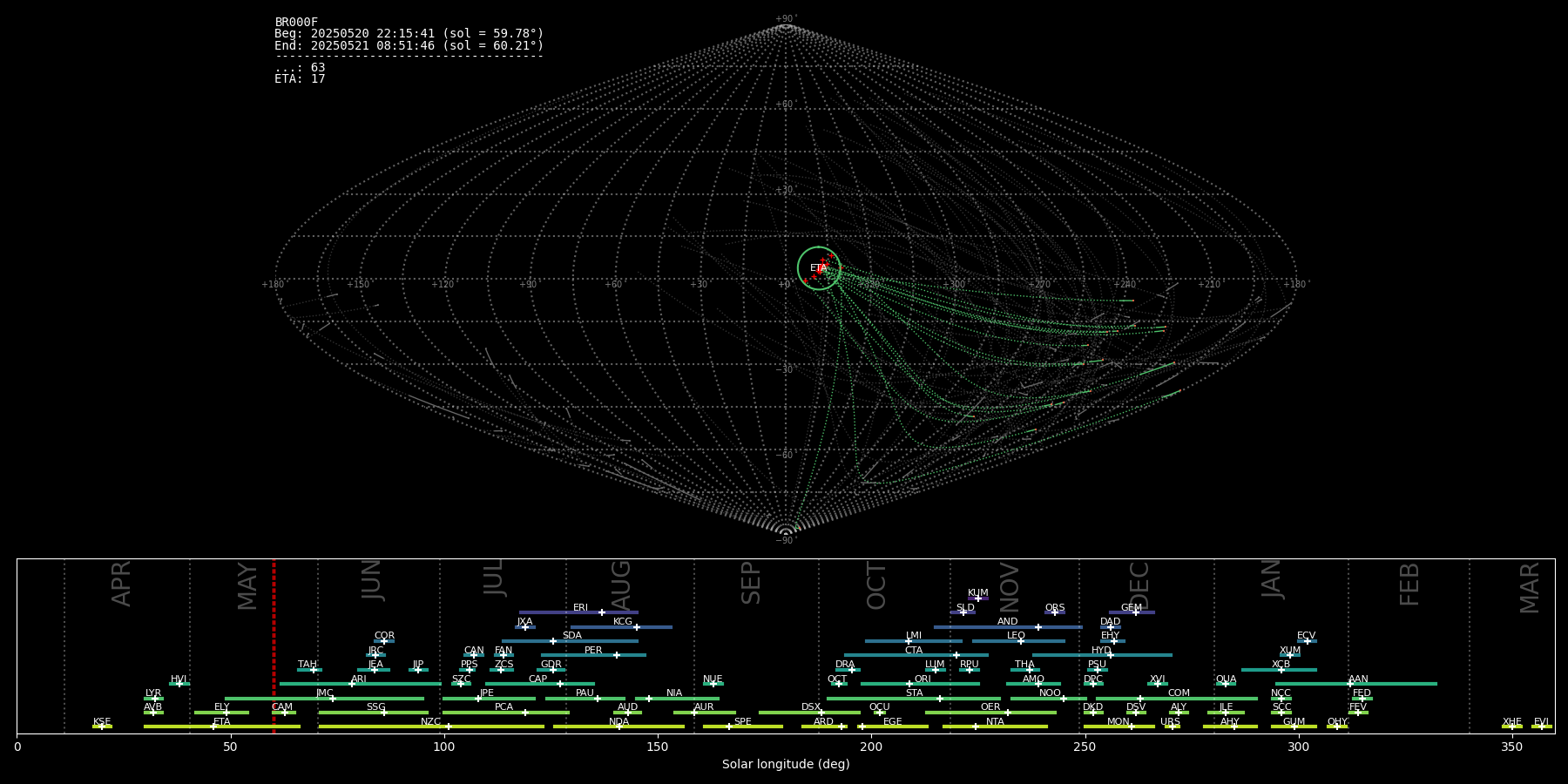The height and width of the screenshot is (784, 1568).
Task: Click the ETA radiant circle on sky map
Action: pos(819,267)
